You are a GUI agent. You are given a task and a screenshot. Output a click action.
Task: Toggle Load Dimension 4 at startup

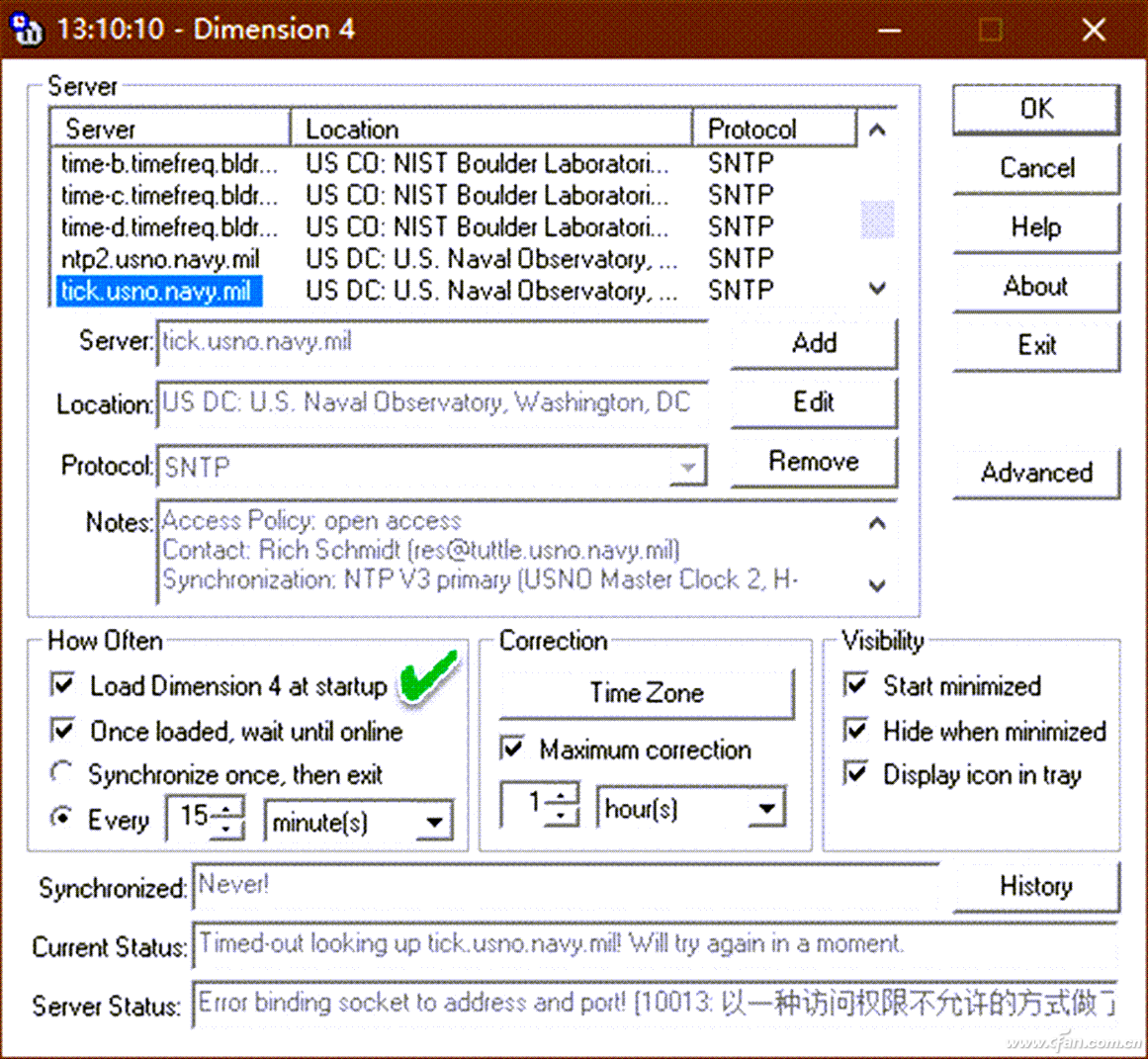(x=63, y=685)
